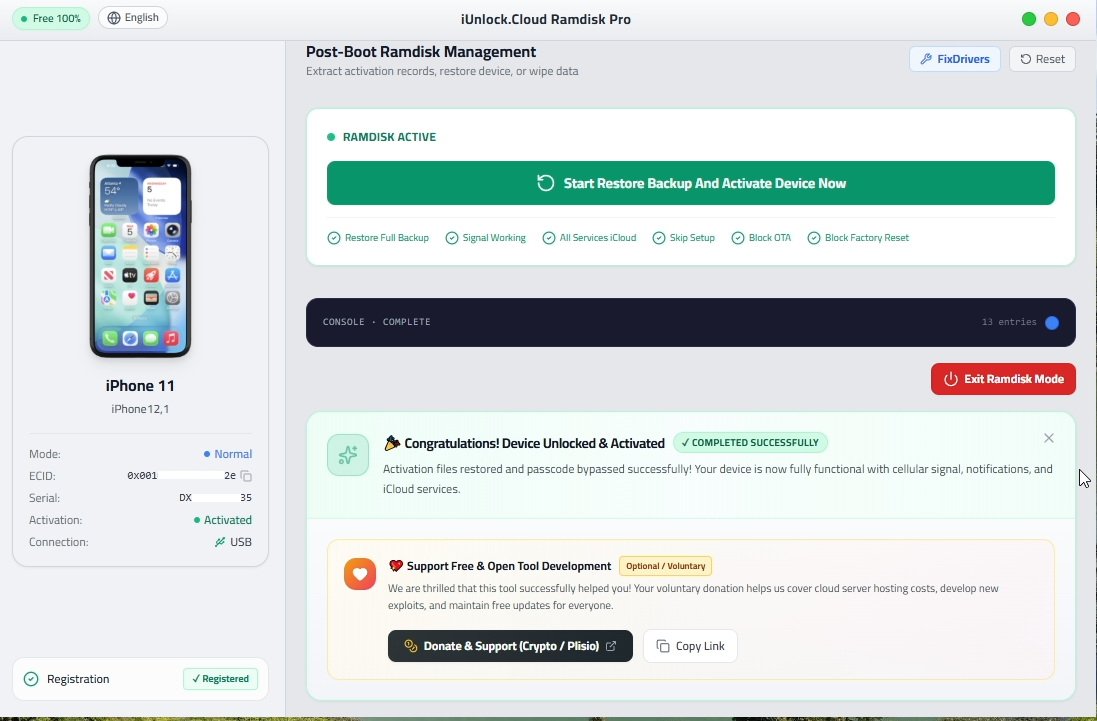Click the iPhone12,1 model identifier
Image resolution: width=1097 pixels, height=721 pixels.
click(140, 409)
